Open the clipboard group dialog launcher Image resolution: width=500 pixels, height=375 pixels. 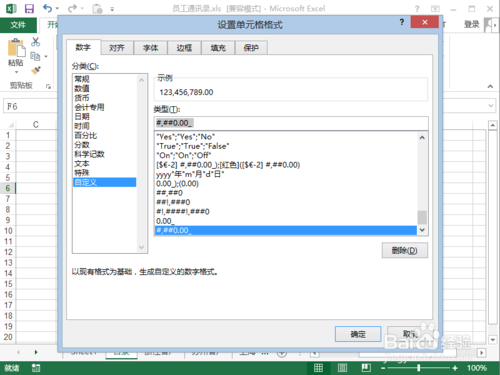tap(48, 86)
